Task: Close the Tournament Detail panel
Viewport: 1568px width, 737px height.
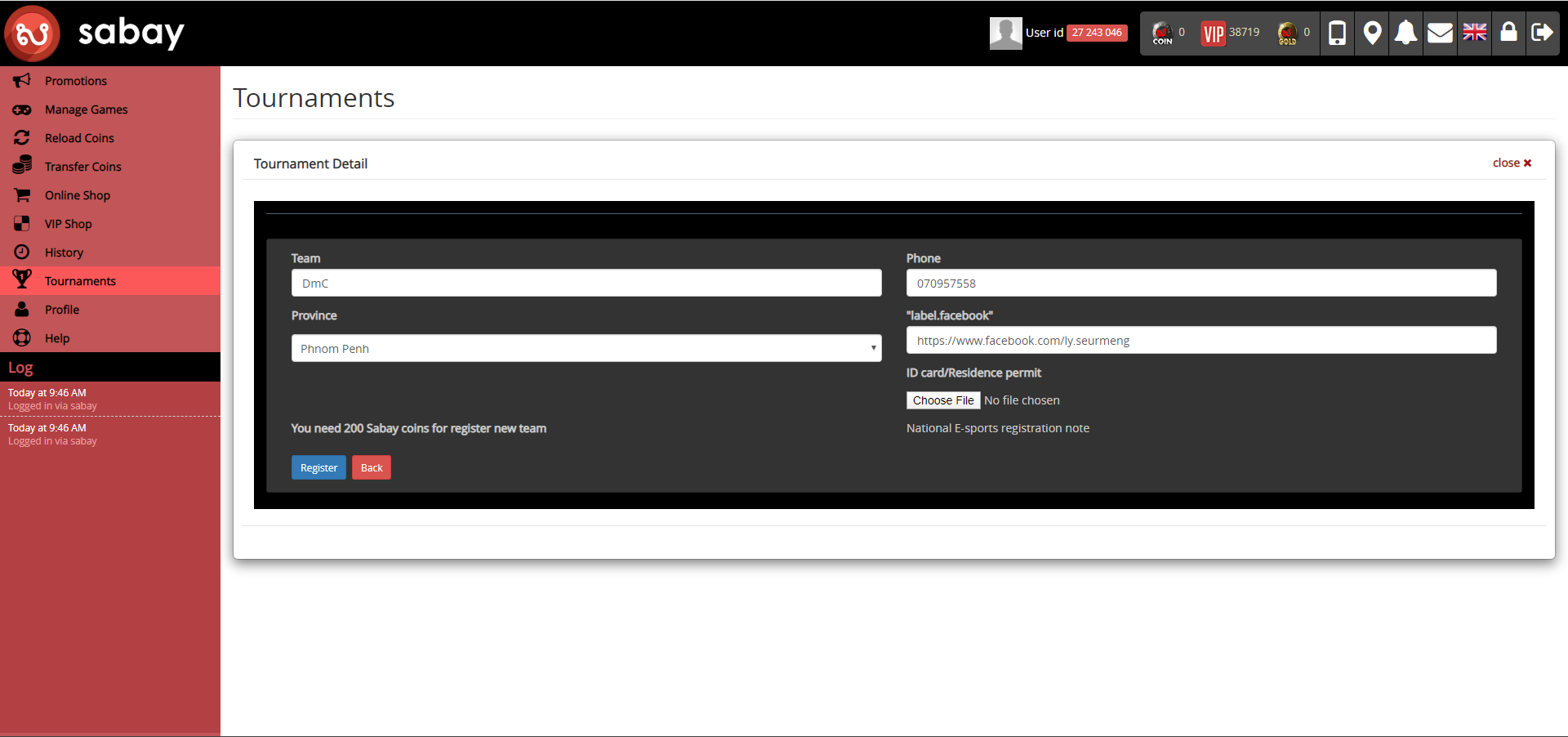Action: pos(1512,163)
